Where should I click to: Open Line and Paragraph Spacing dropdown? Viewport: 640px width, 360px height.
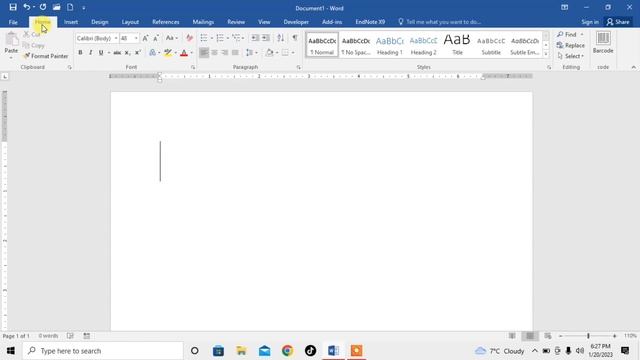pyautogui.click(x=251, y=52)
